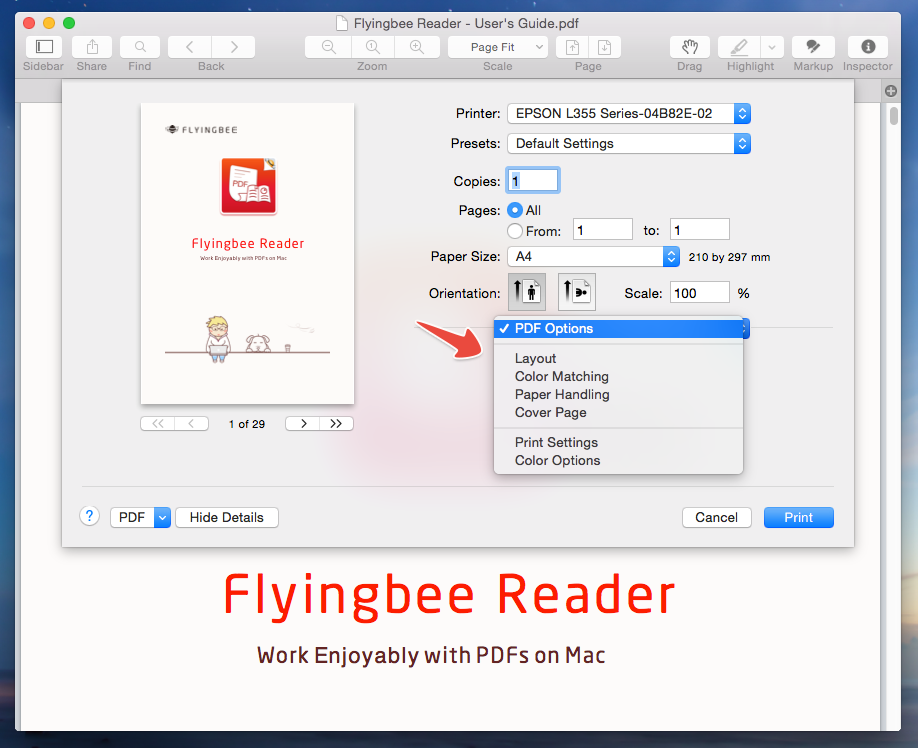Choose Paper Handling from the menu

[x=618, y=394]
